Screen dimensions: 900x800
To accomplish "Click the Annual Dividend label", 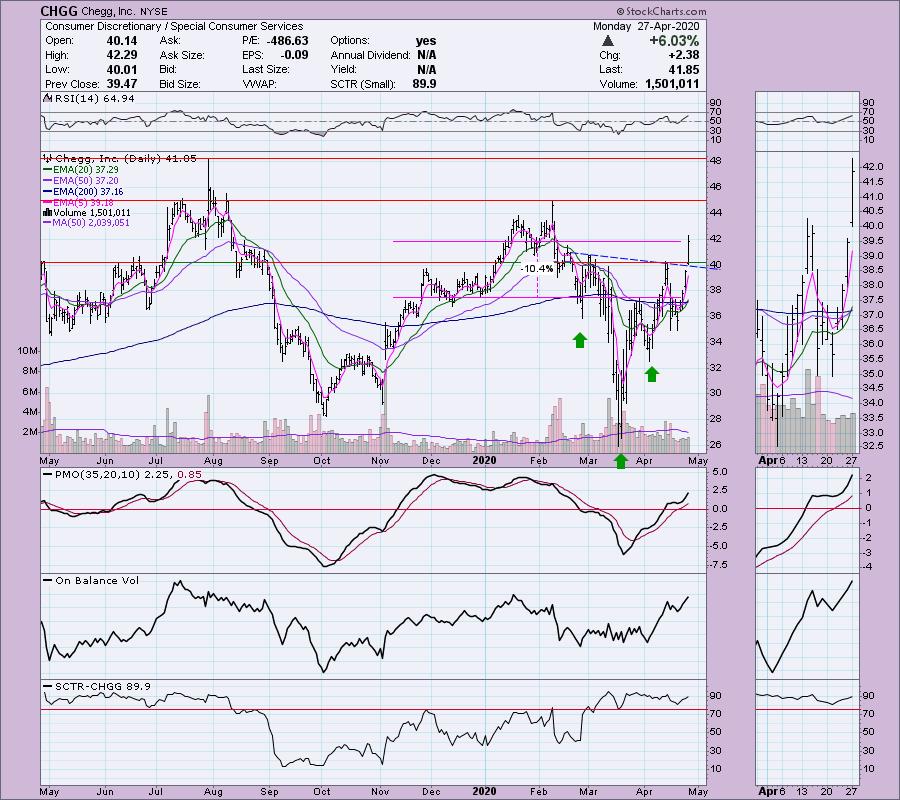I will [370, 55].
